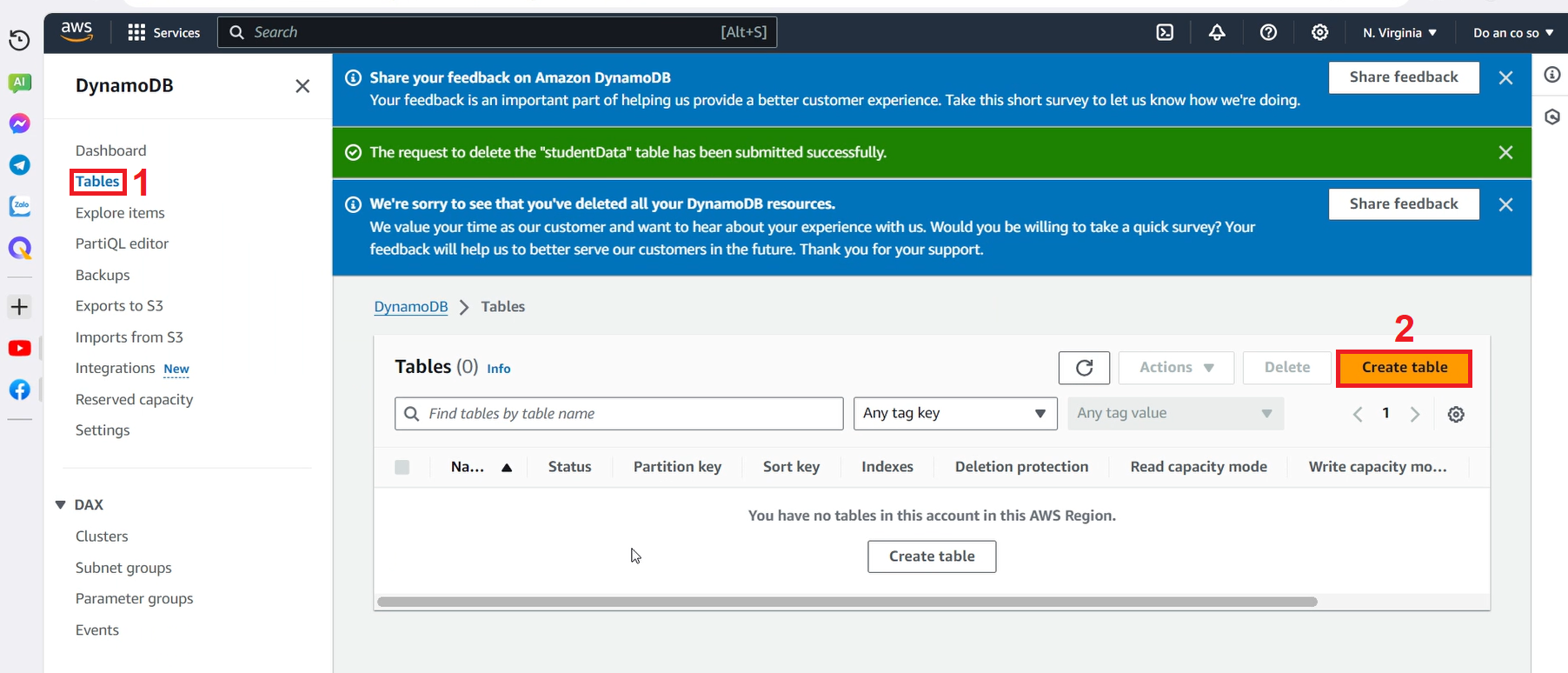The width and height of the screenshot is (1568, 673).
Task: Open table preferences gear icon
Action: tap(1456, 415)
